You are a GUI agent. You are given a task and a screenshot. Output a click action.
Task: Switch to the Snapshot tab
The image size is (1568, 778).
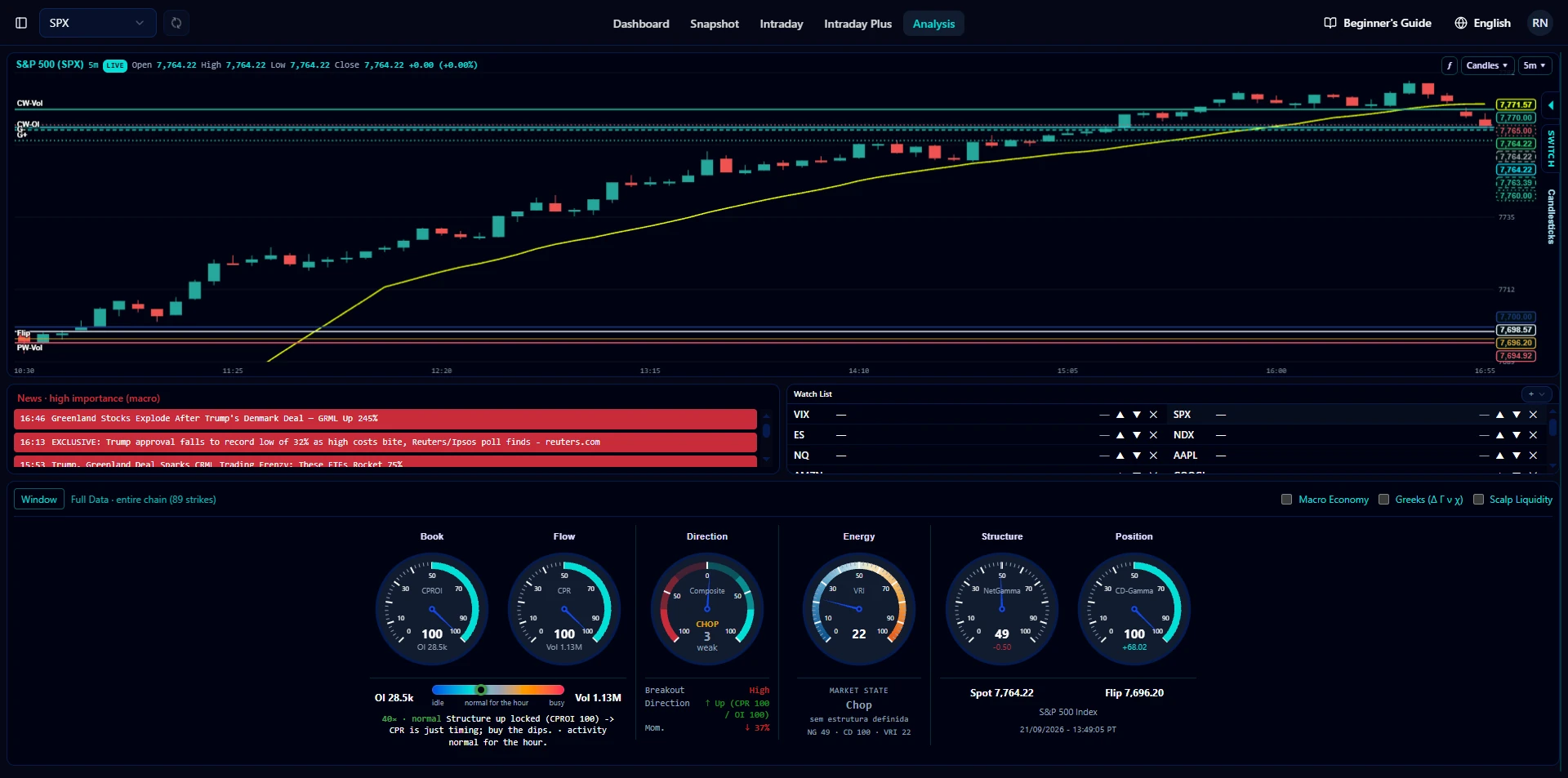click(715, 24)
